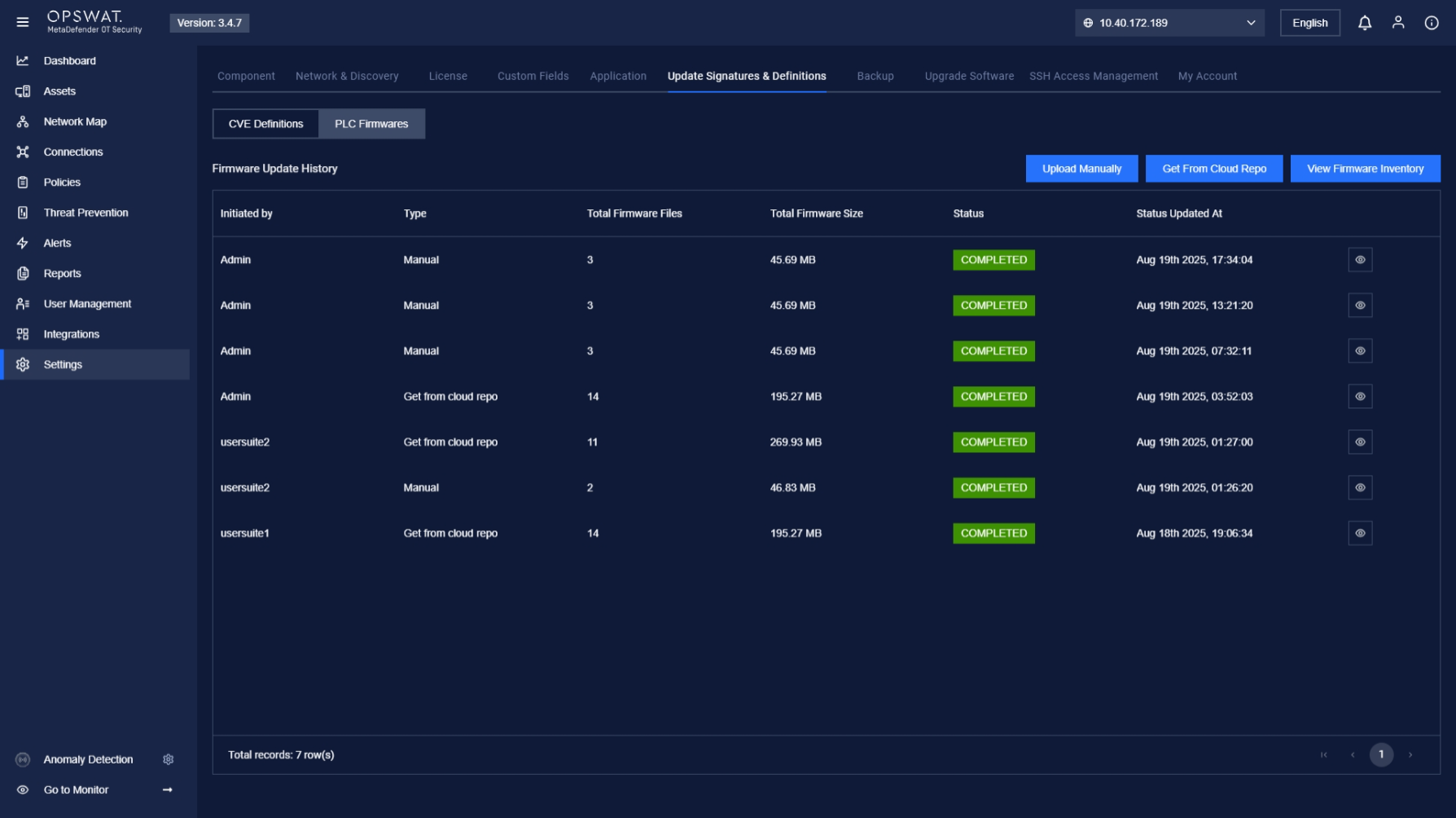1456x818 pixels.
Task: Open Threat Prevention in sidebar
Action: point(86,213)
